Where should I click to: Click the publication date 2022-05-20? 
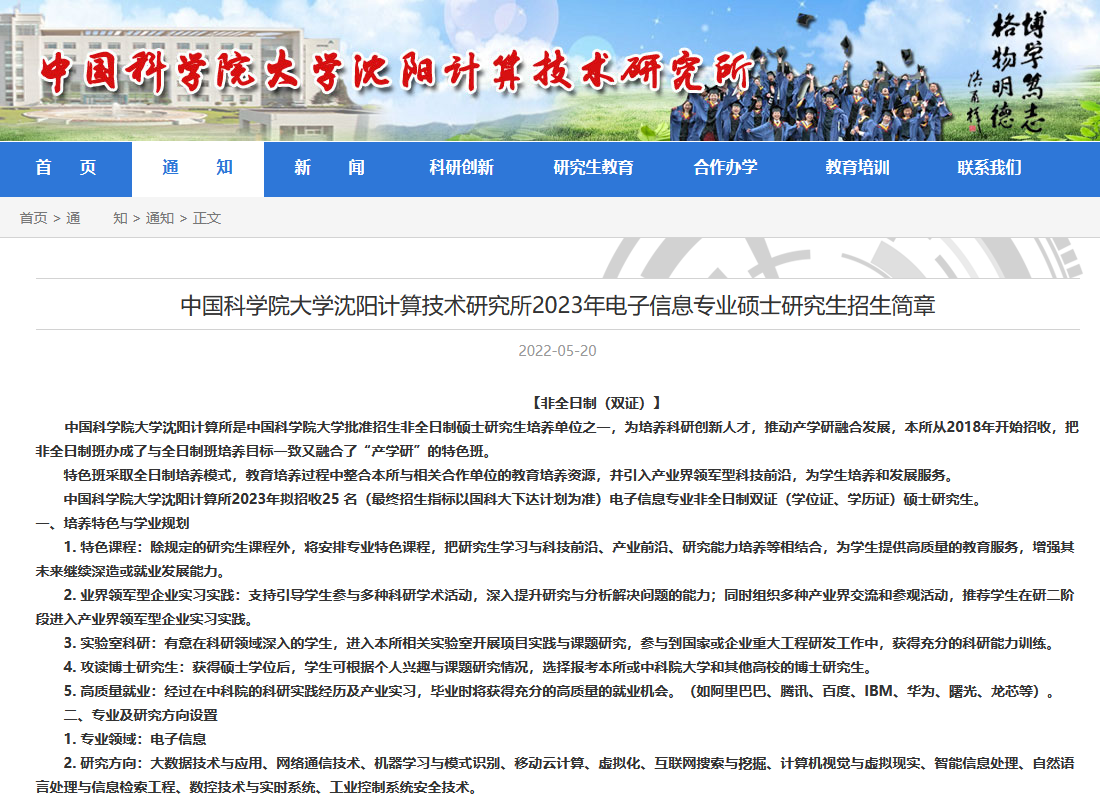[x=558, y=351]
